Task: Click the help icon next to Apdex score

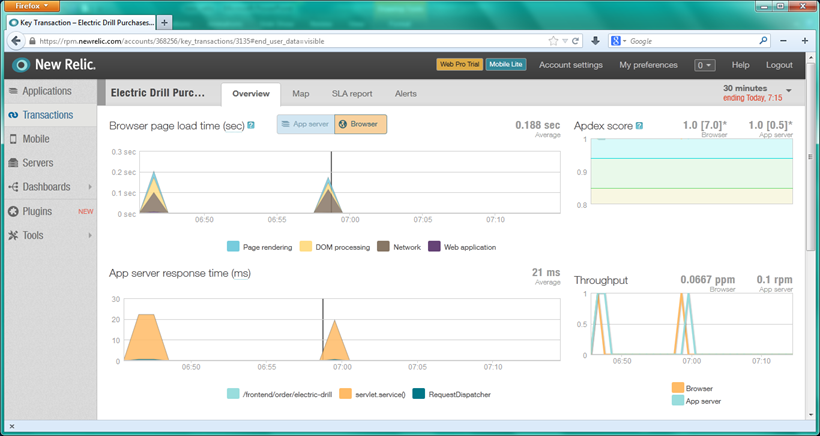Action: pos(639,126)
